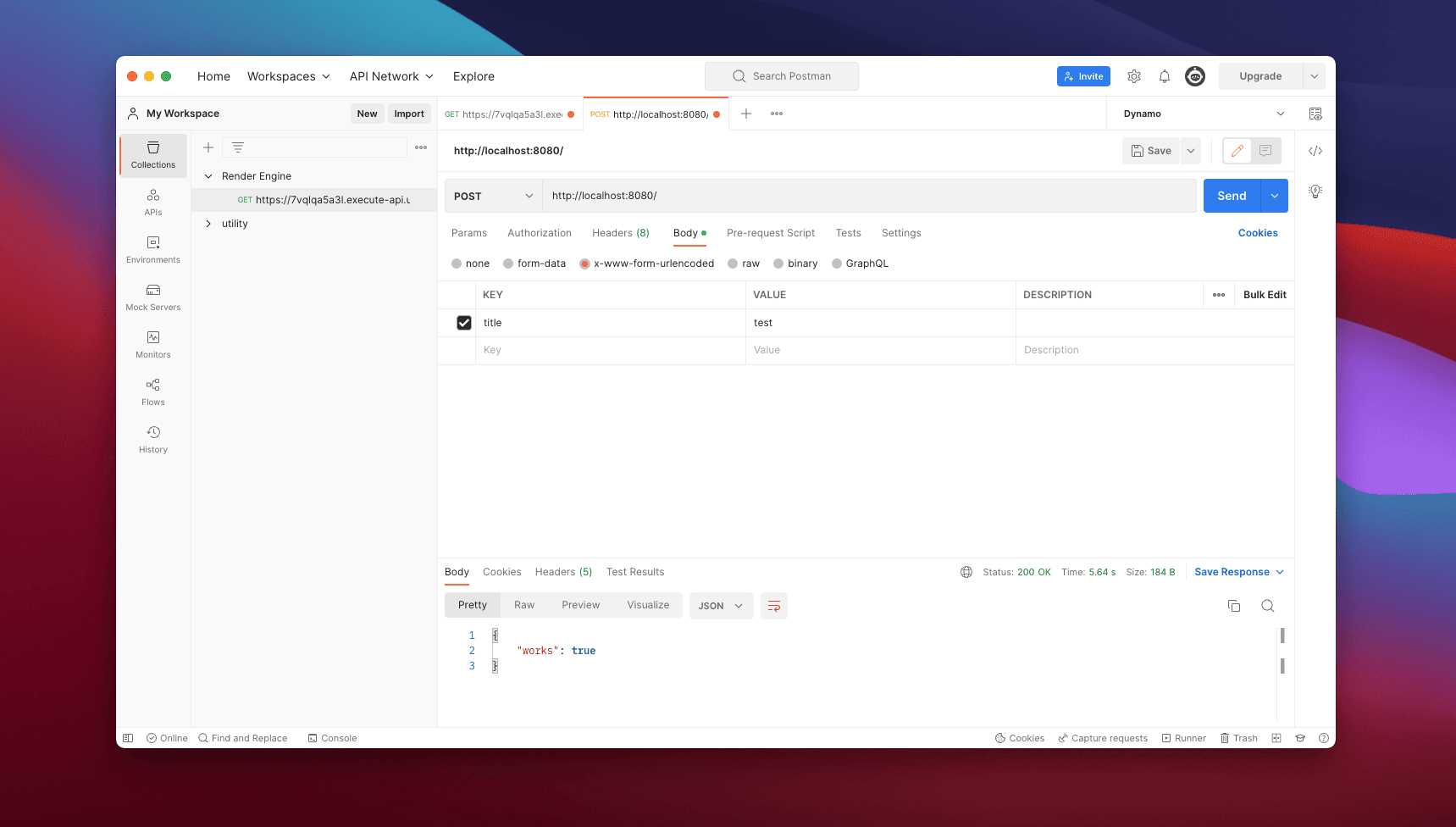This screenshot has width=1456, height=827.
Task: Click the Import button
Action: tap(409, 114)
